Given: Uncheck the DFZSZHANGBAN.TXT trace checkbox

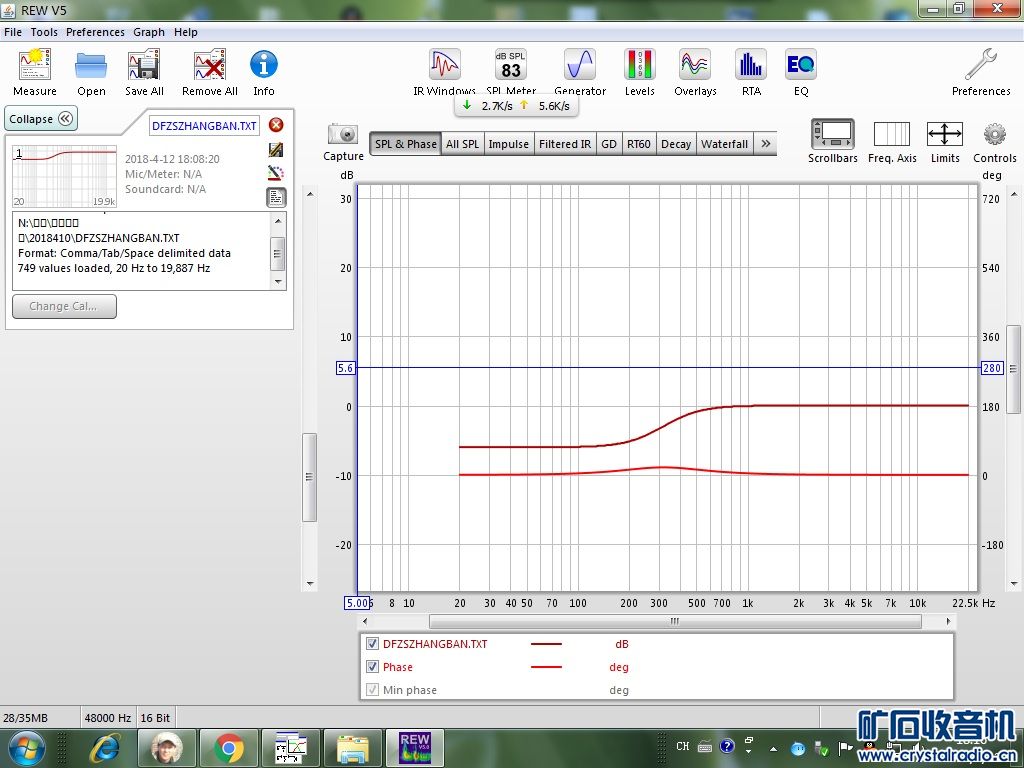Looking at the screenshot, I should click(373, 644).
